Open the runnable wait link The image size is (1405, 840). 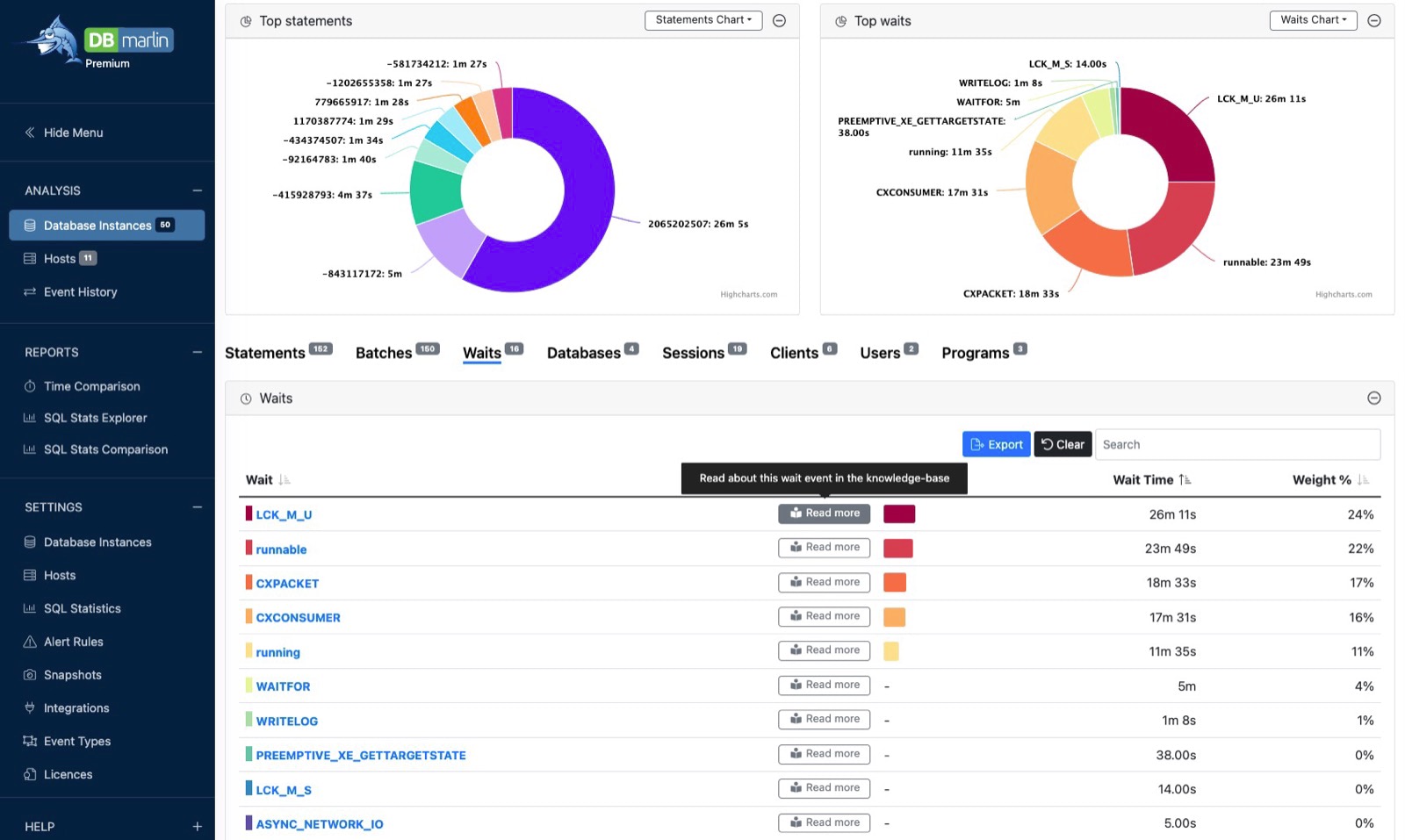coord(281,549)
